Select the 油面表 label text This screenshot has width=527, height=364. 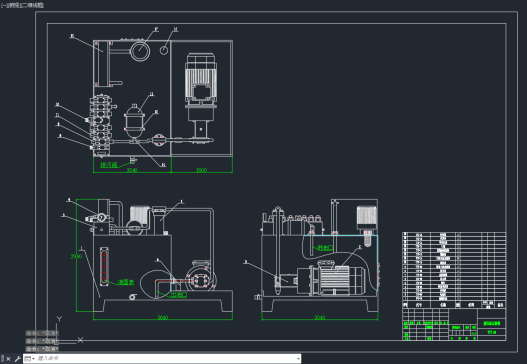point(126,282)
